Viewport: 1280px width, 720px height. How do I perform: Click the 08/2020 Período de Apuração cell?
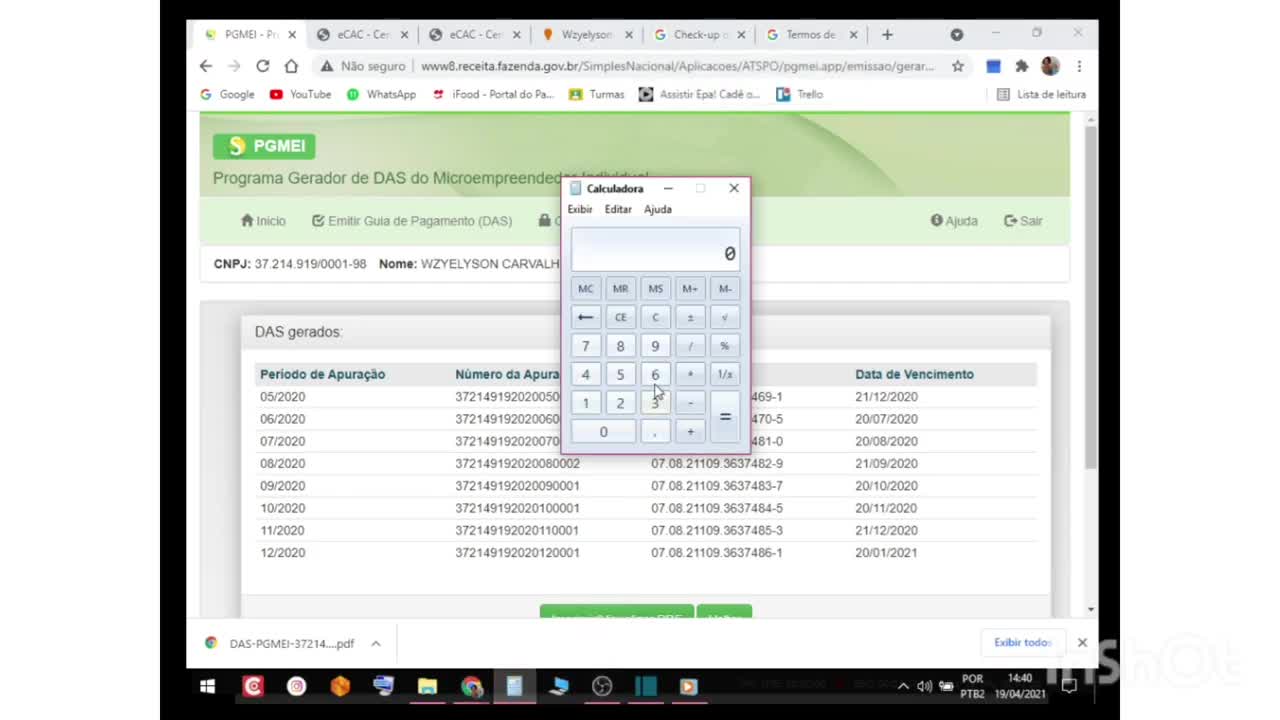coord(283,464)
